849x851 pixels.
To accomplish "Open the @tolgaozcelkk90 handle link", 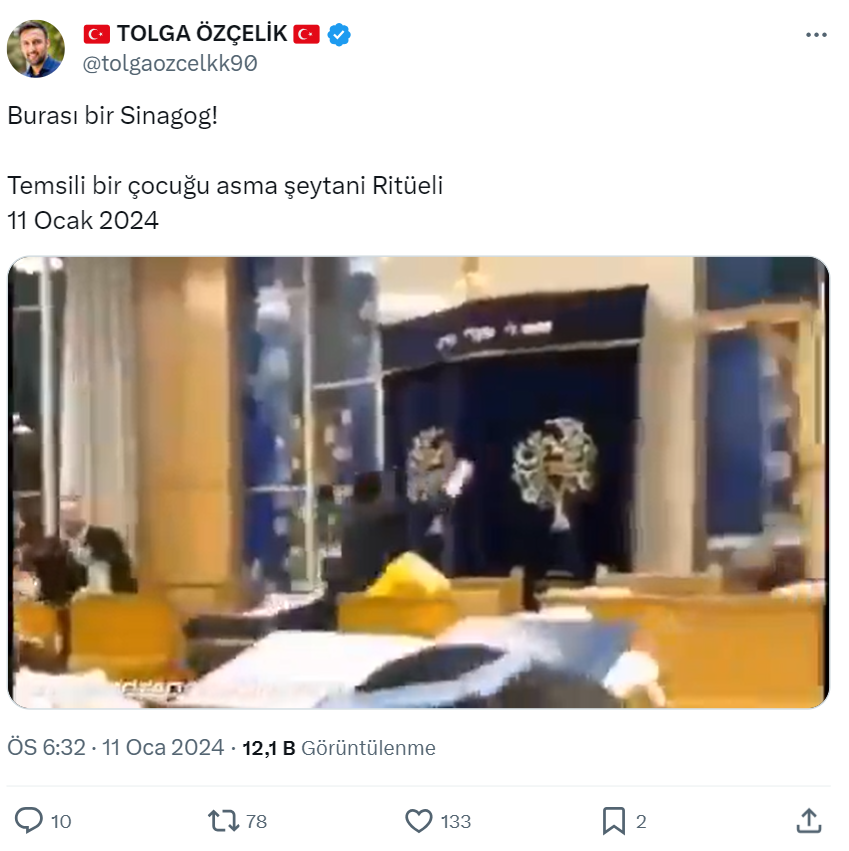I will point(170,63).
